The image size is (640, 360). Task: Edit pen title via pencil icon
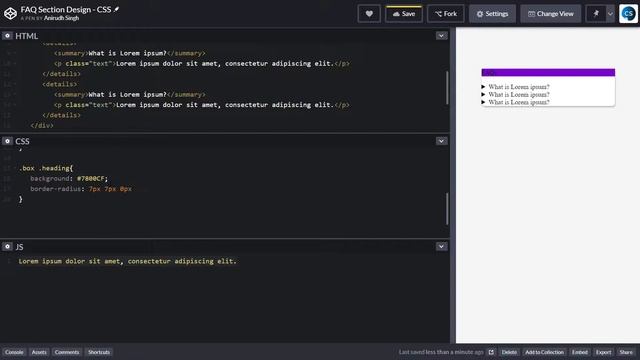tap(116, 9)
